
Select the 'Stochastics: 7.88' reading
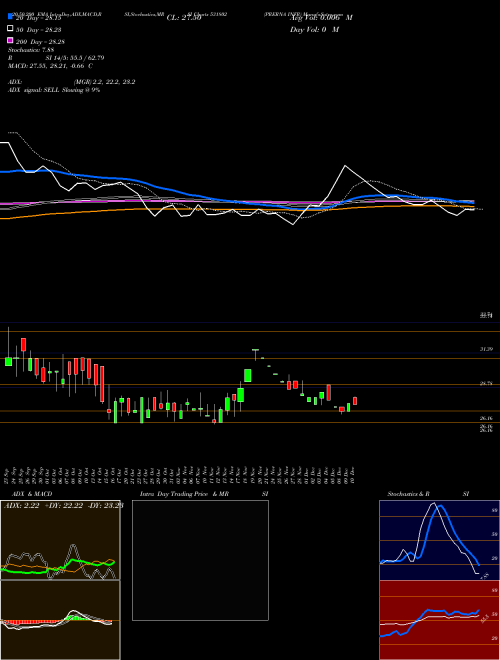click(x=31, y=50)
